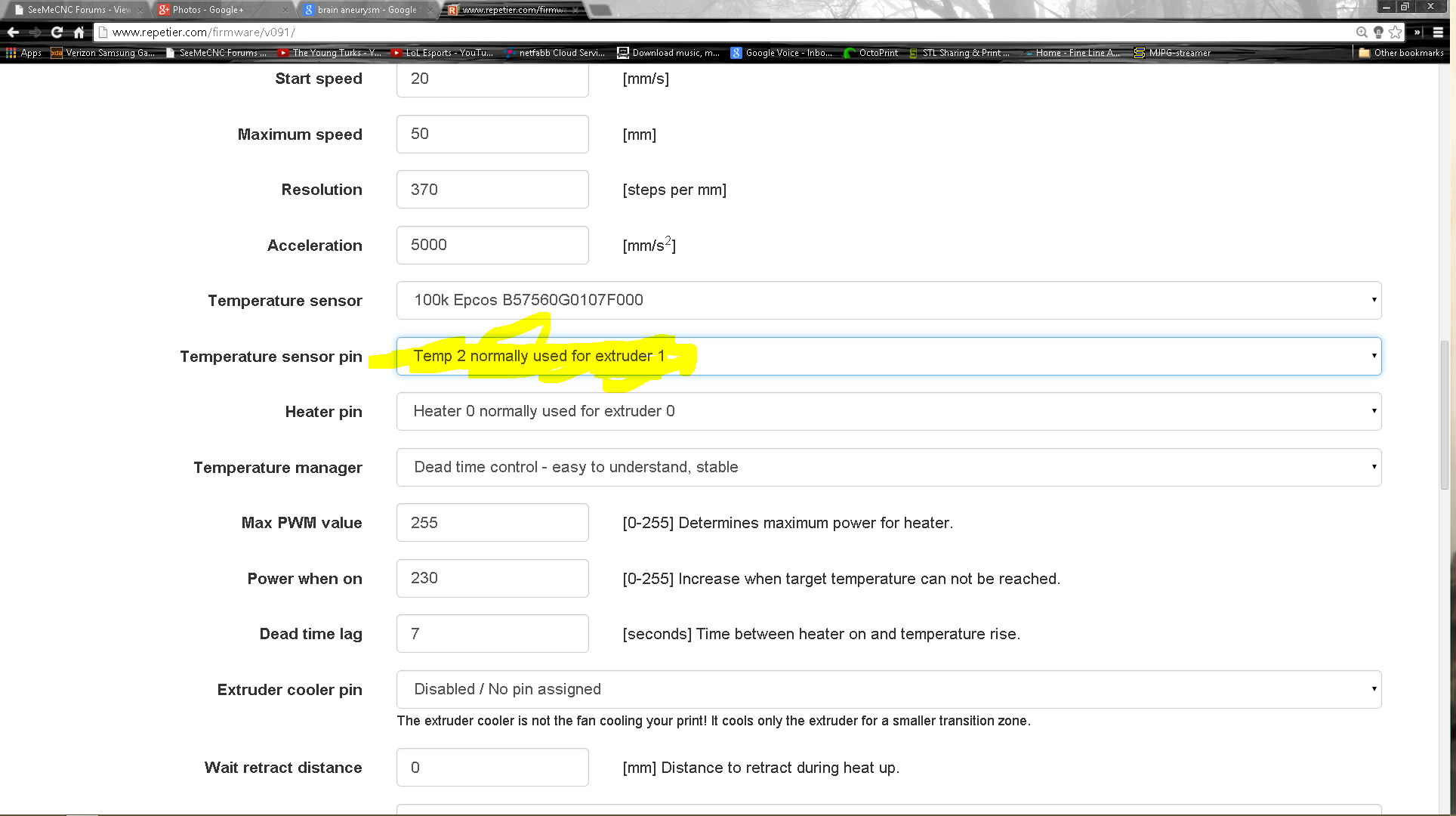Open the Temperature sensor dropdown
The height and width of the screenshot is (816, 1456).
(x=888, y=300)
